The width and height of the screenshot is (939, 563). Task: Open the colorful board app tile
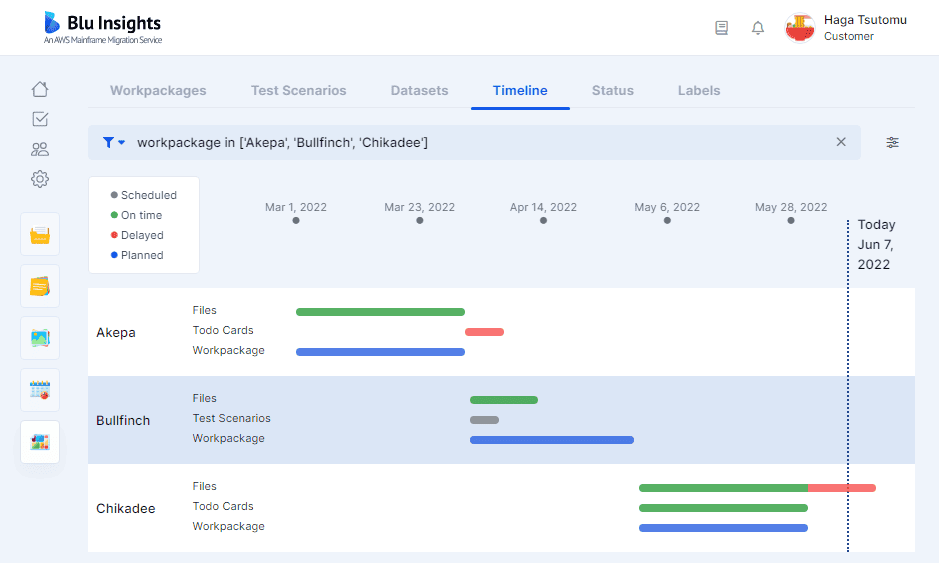[40, 442]
